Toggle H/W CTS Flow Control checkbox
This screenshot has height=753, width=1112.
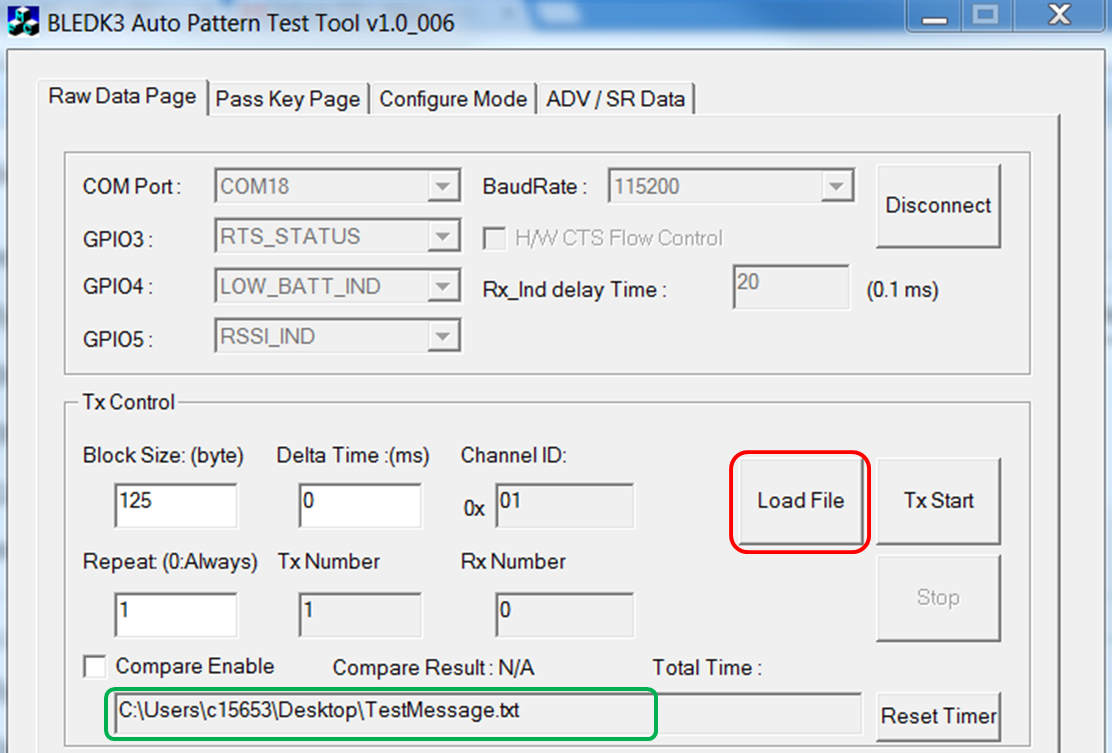point(494,238)
